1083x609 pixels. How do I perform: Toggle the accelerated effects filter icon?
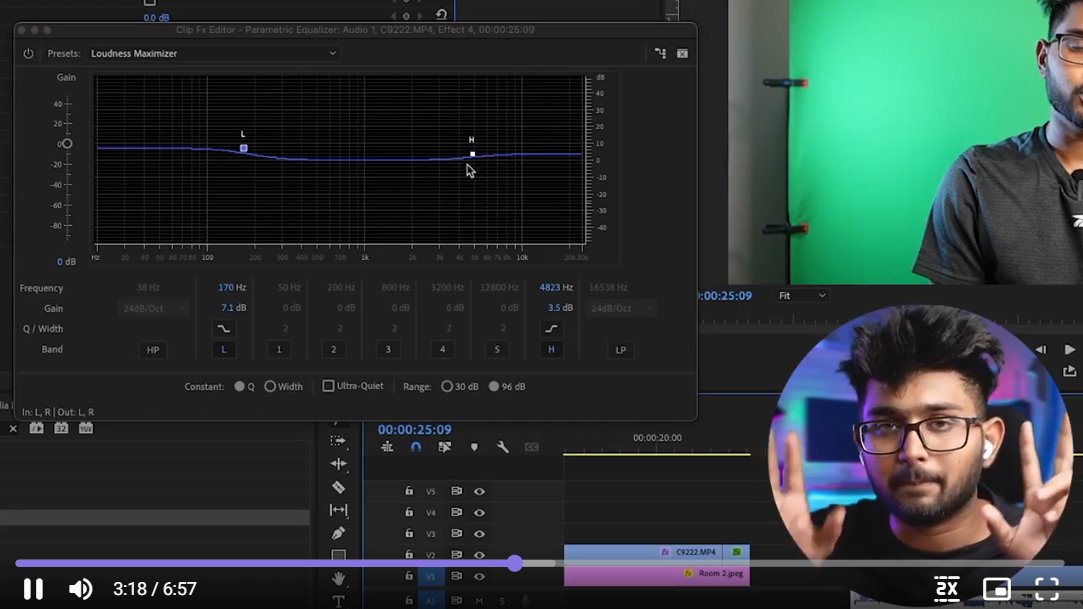tap(37, 428)
